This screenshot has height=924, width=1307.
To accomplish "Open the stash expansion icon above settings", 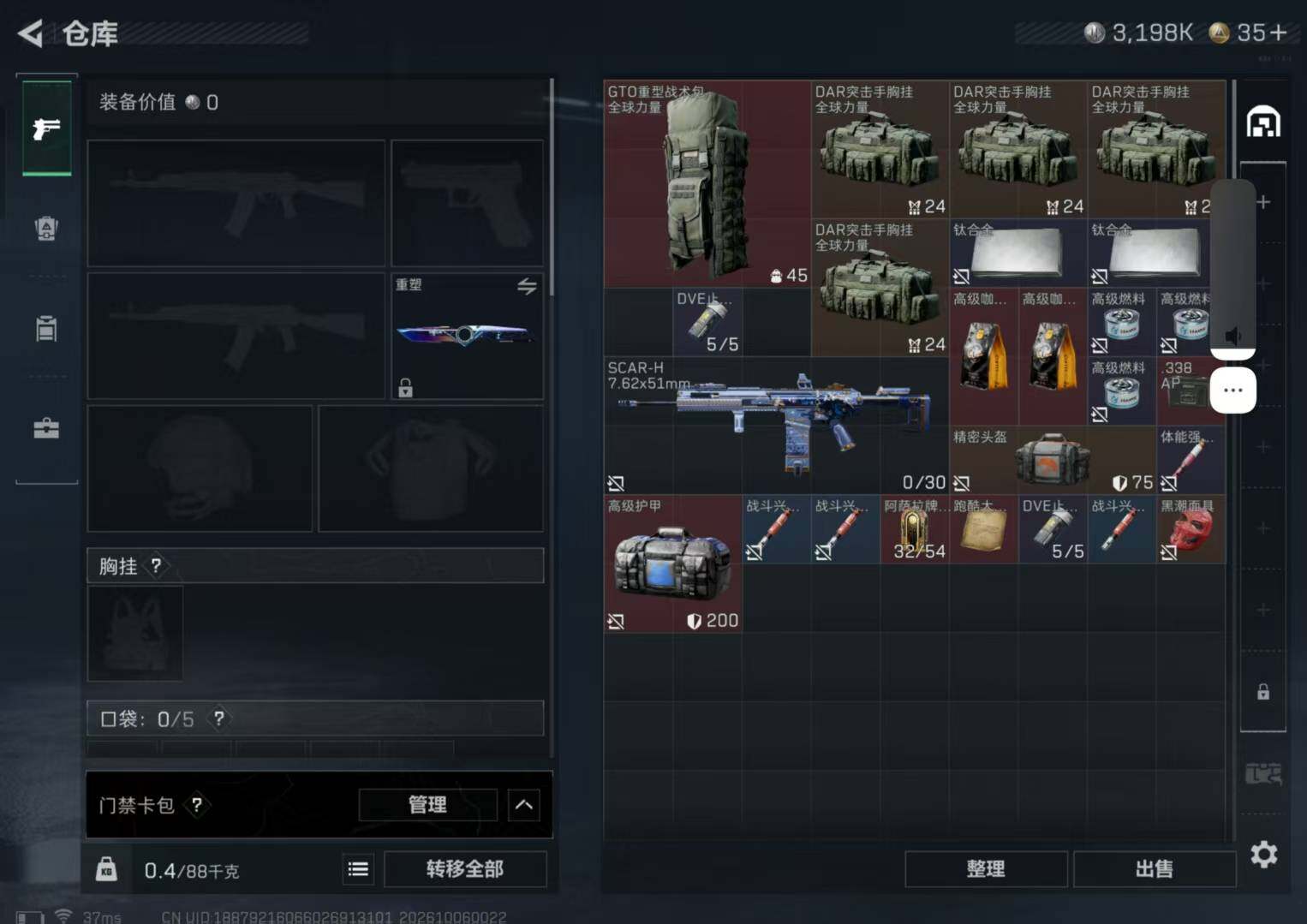I will 1263,773.
